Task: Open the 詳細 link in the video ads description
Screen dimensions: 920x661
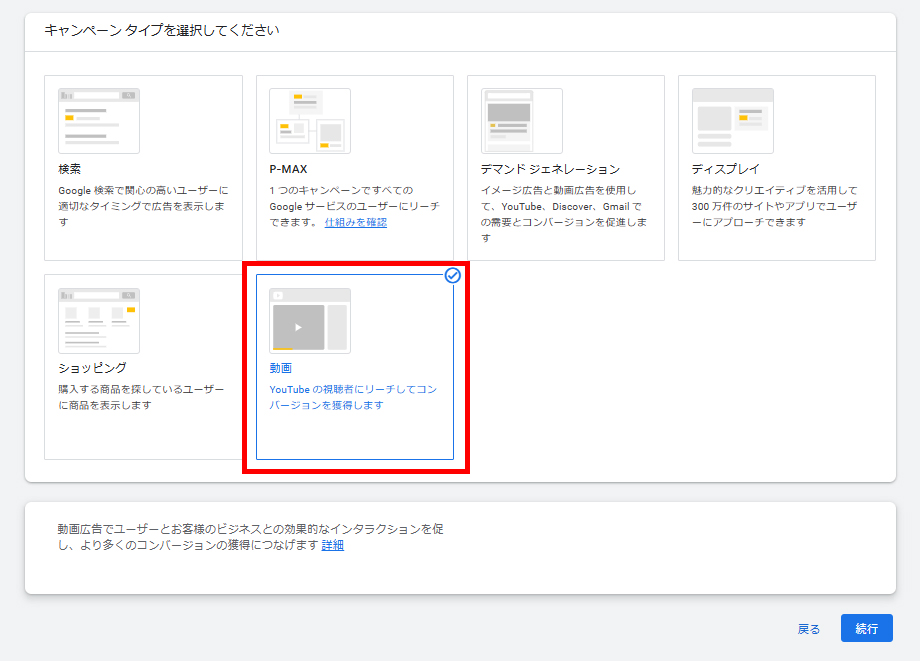Action: tap(332, 545)
